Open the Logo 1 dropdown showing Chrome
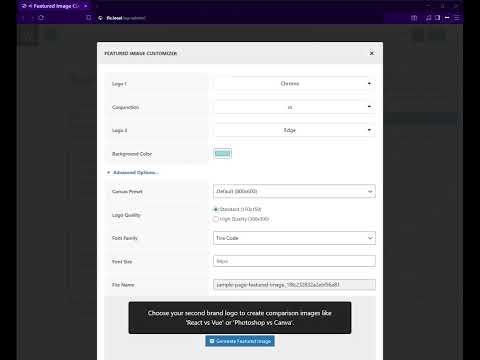The height and width of the screenshot is (360, 480). pyautogui.click(x=294, y=84)
